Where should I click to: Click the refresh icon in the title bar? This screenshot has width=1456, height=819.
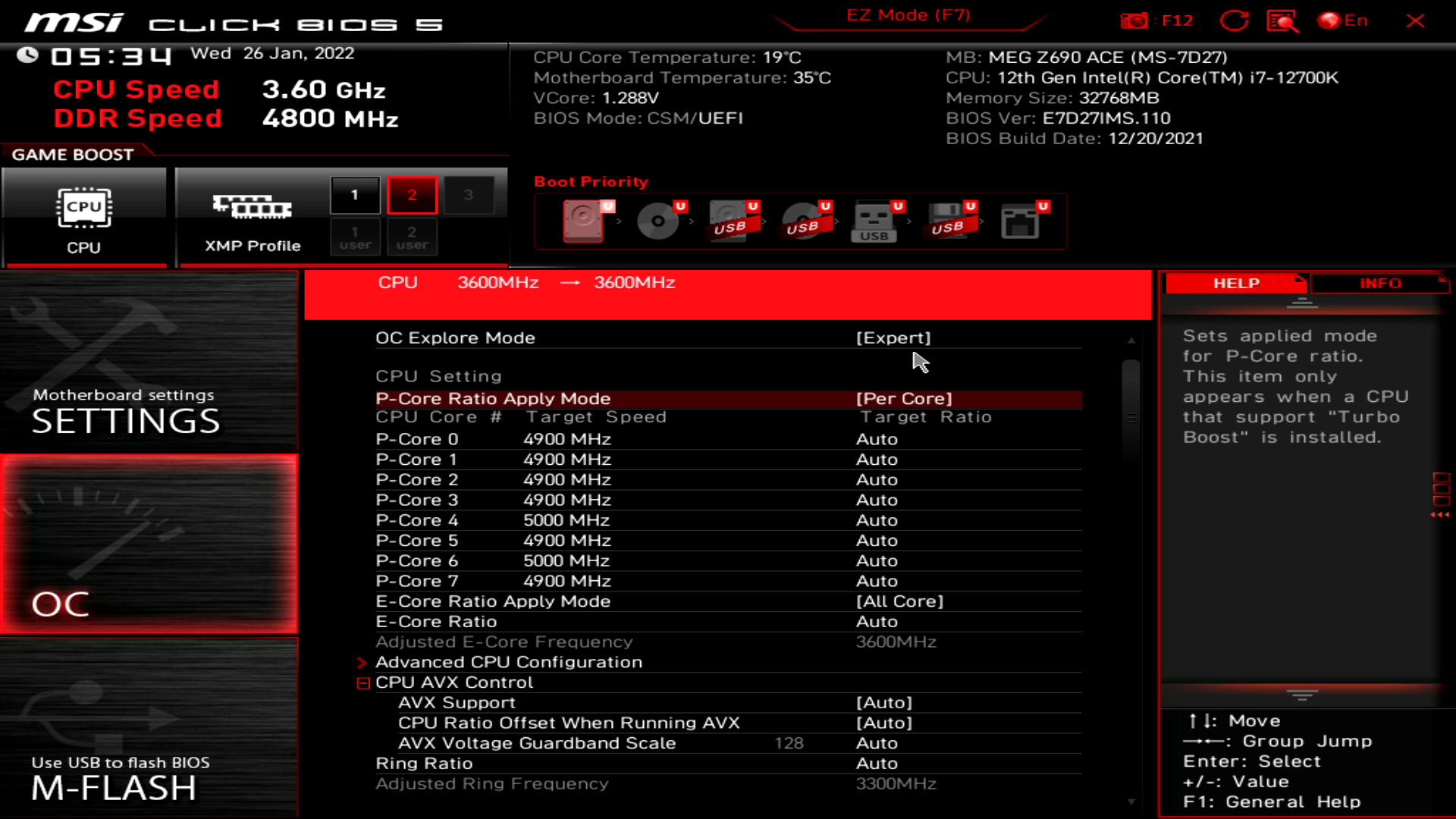click(1234, 20)
